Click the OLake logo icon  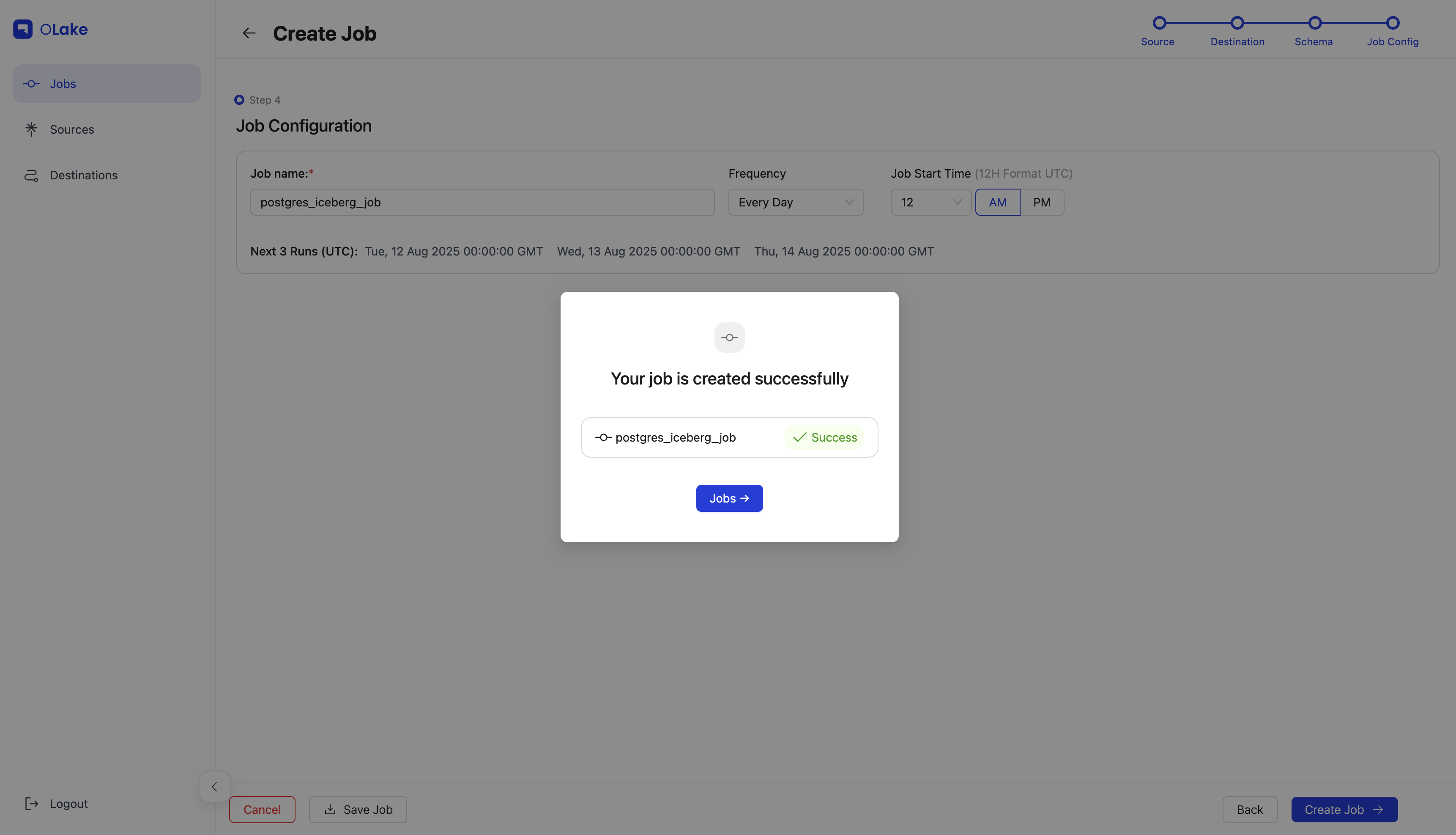[x=23, y=29]
